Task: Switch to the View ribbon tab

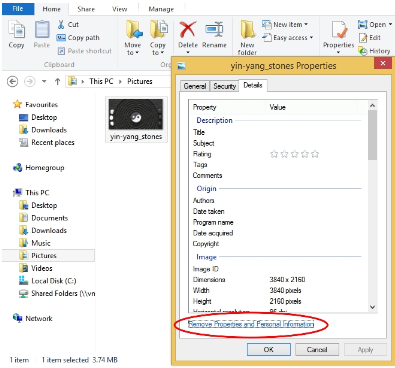Action: 119,9
